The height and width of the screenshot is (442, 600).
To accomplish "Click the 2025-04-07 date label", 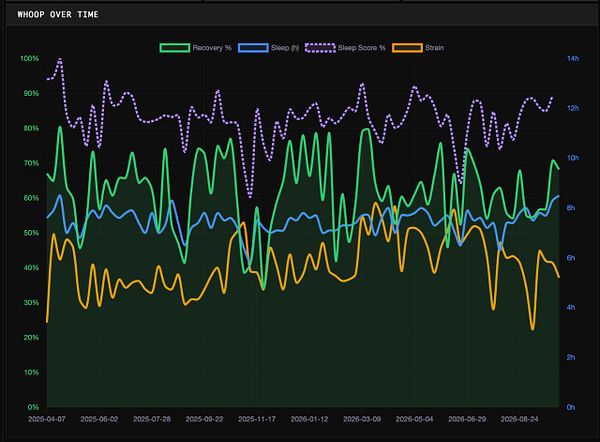I will pyautogui.click(x=47, y=419).
